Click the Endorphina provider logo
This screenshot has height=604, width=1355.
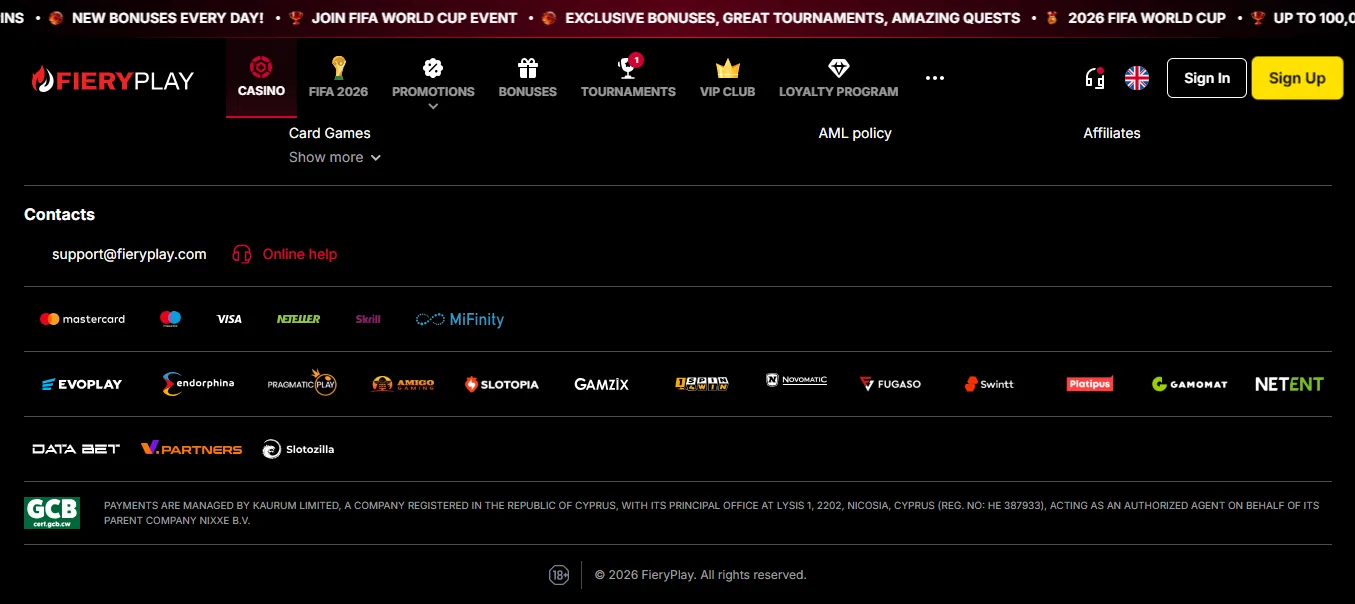(x=198, y=384)
